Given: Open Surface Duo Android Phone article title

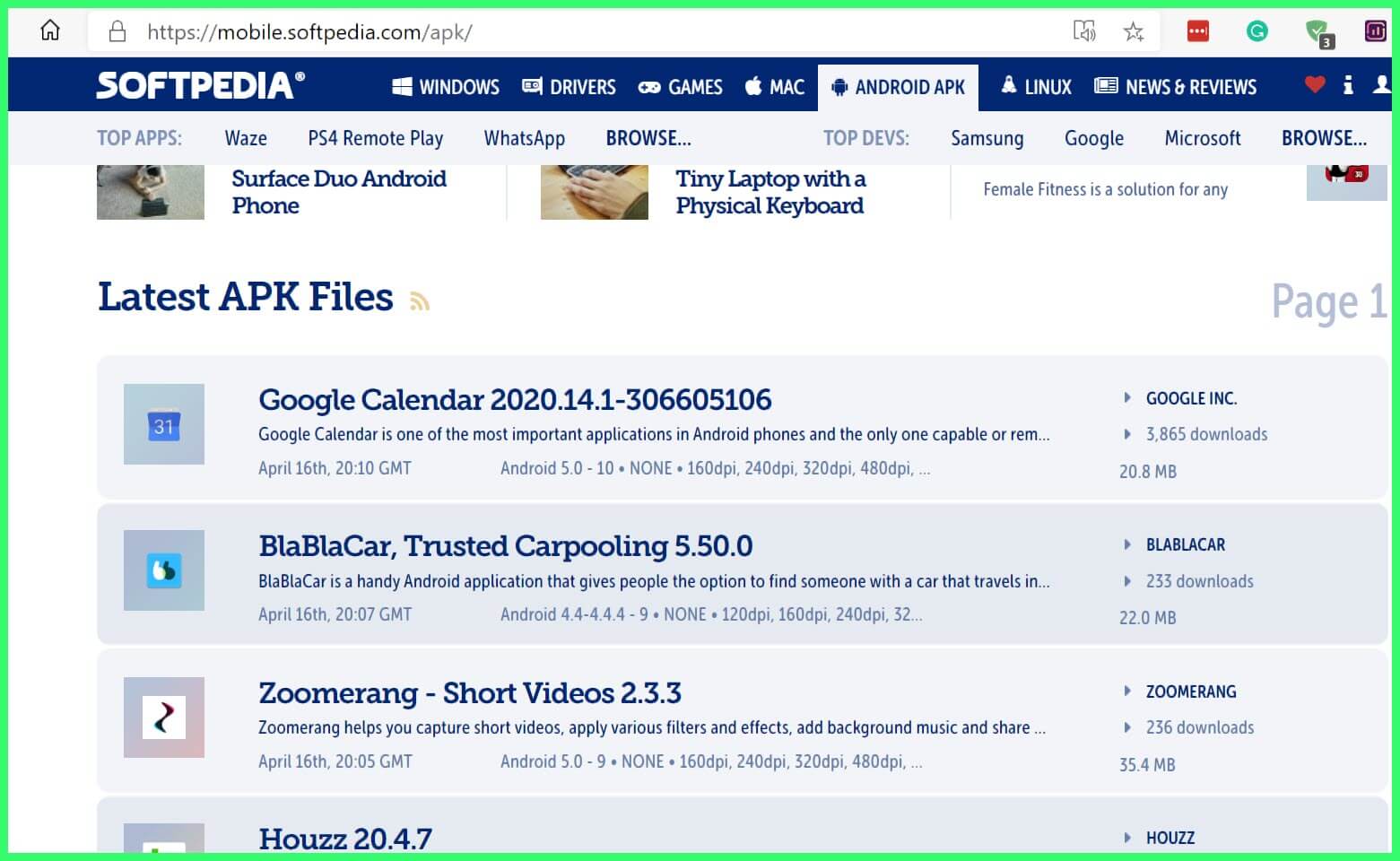Looking at the screenshot, I should tap(339, 192).
